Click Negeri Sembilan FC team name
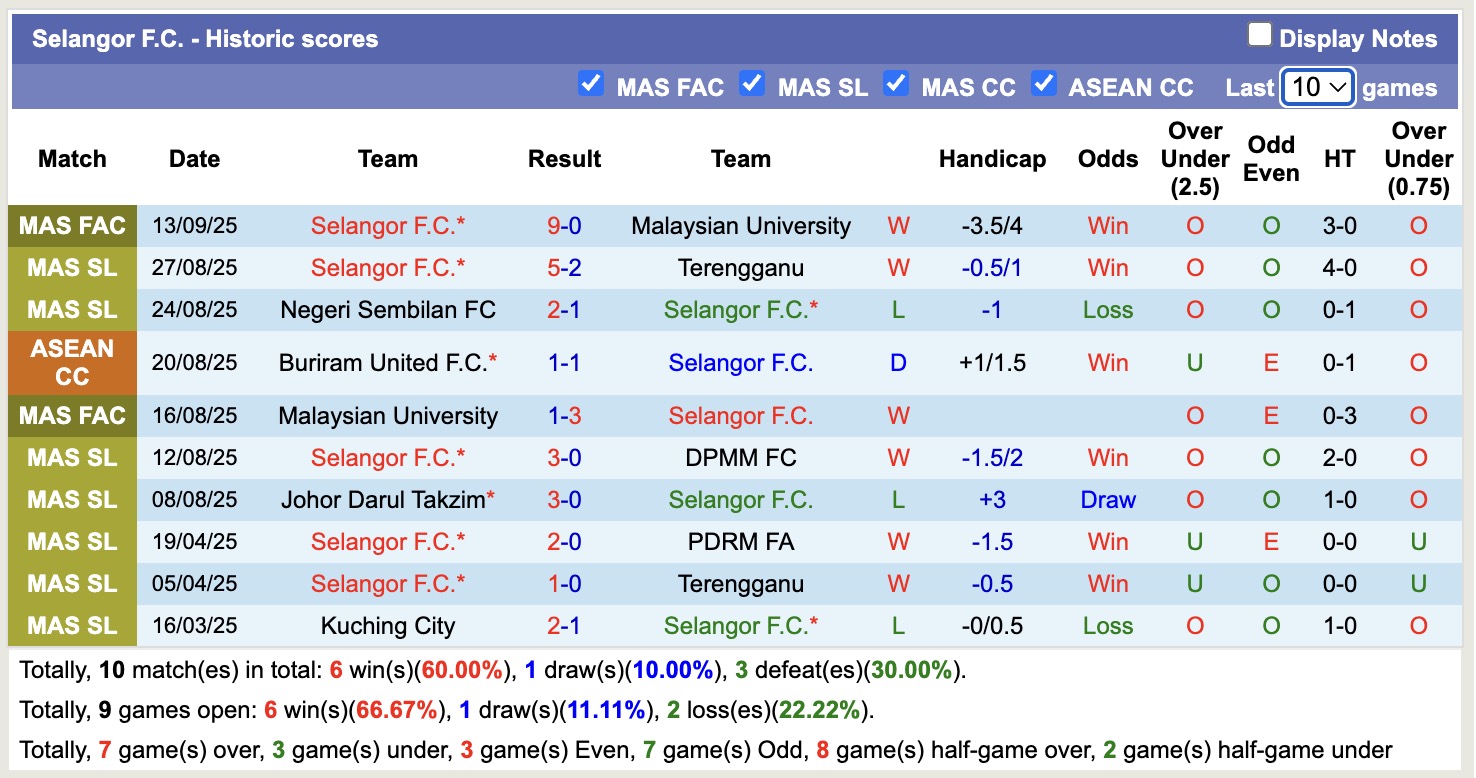Screen dimensions: 1476x778 pyautogui.click(x=388, y=310)
